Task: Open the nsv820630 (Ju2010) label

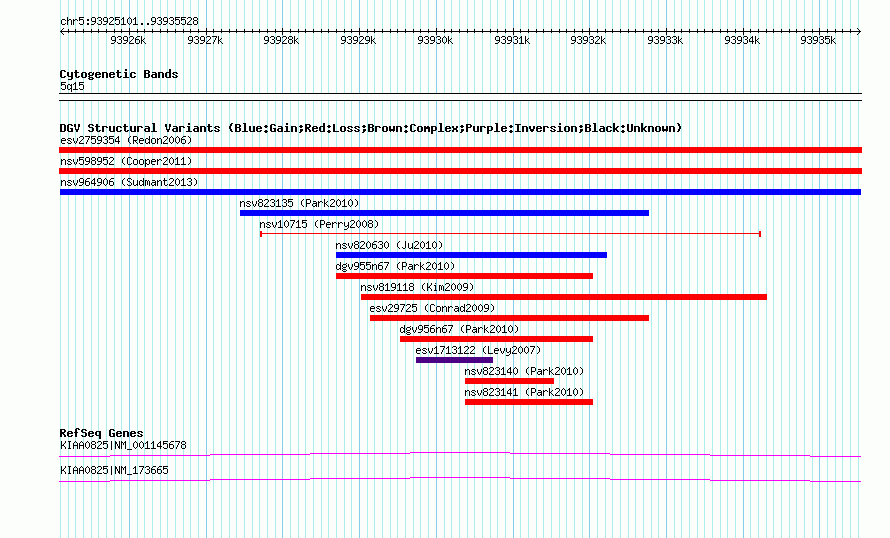Action: click(x=389, y=245)
